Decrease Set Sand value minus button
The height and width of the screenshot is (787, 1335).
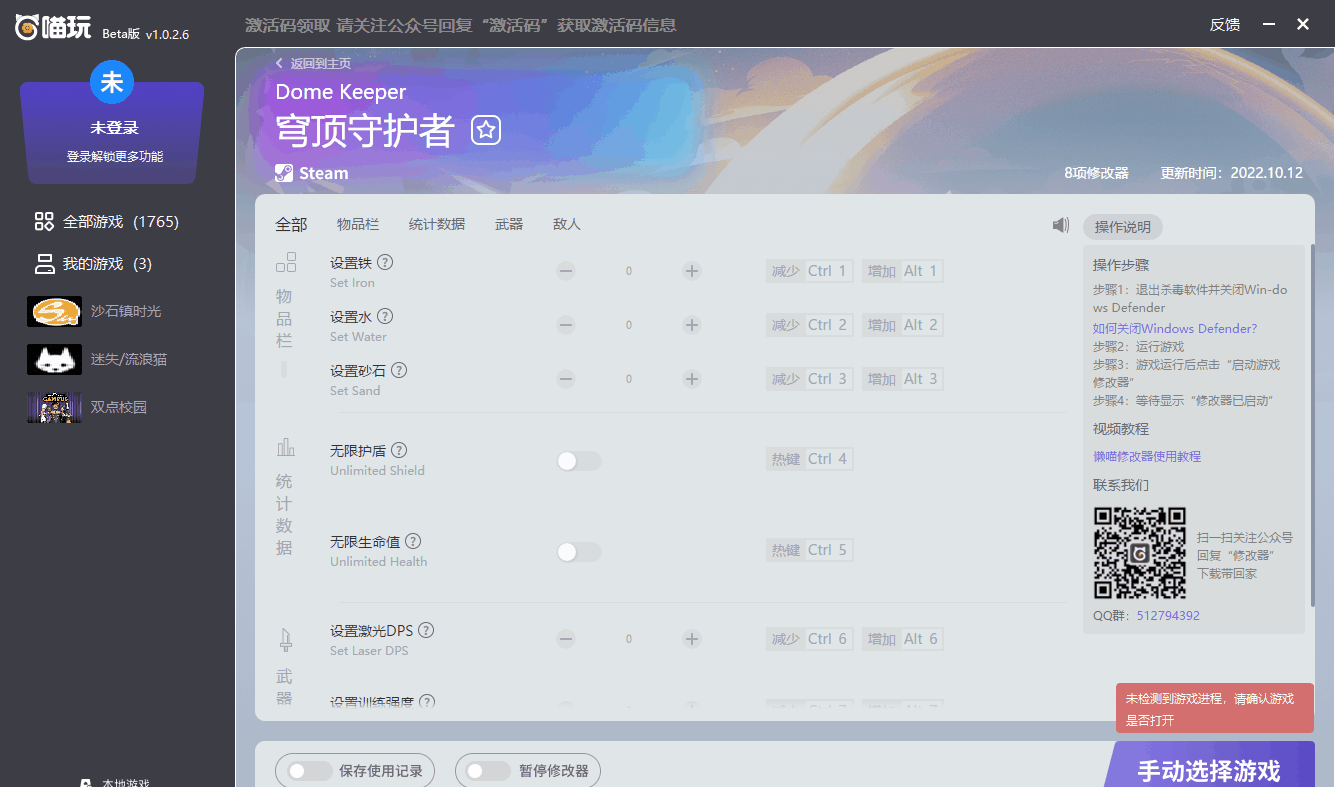point(566,379)
